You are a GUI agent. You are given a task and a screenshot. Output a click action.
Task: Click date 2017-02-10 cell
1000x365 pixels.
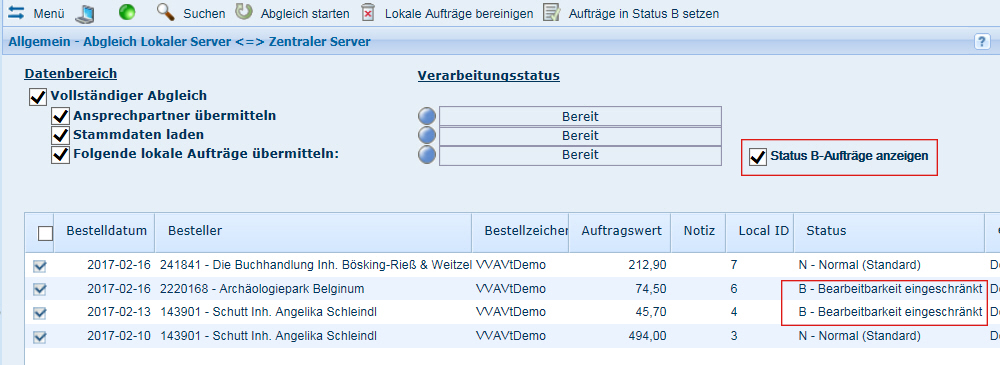pyautogui.click(x=119, y=336)
